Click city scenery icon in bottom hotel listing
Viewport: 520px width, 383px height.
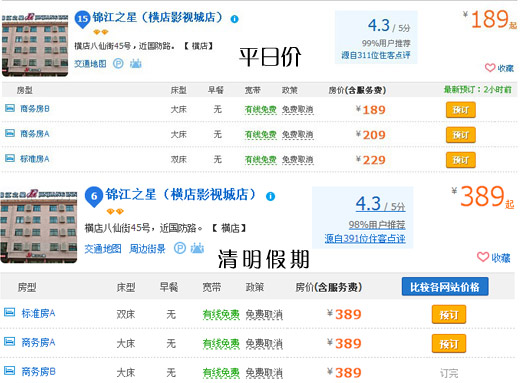coord(197,248)
